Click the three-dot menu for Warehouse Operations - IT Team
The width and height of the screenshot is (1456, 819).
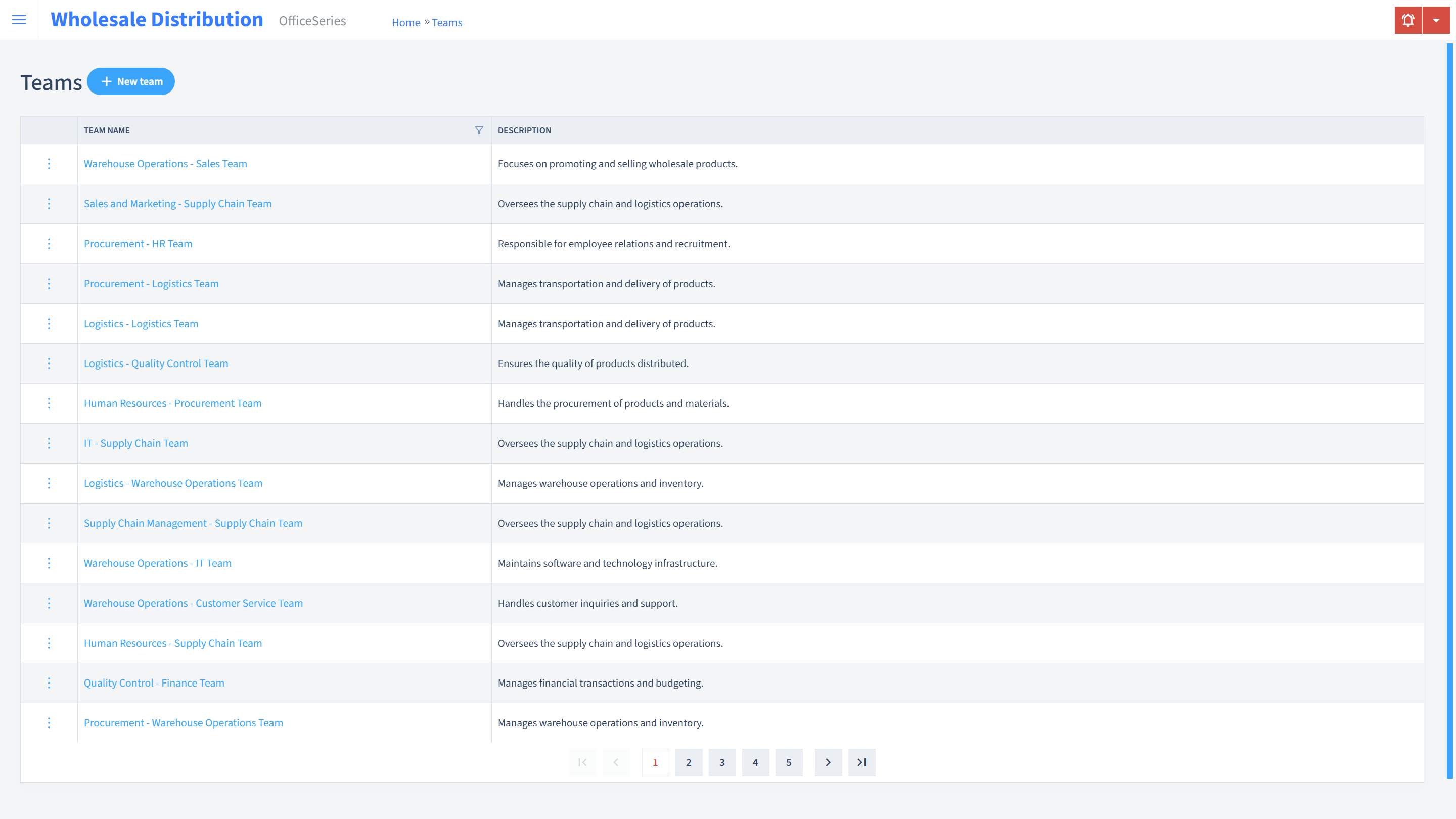pos(49,563)
